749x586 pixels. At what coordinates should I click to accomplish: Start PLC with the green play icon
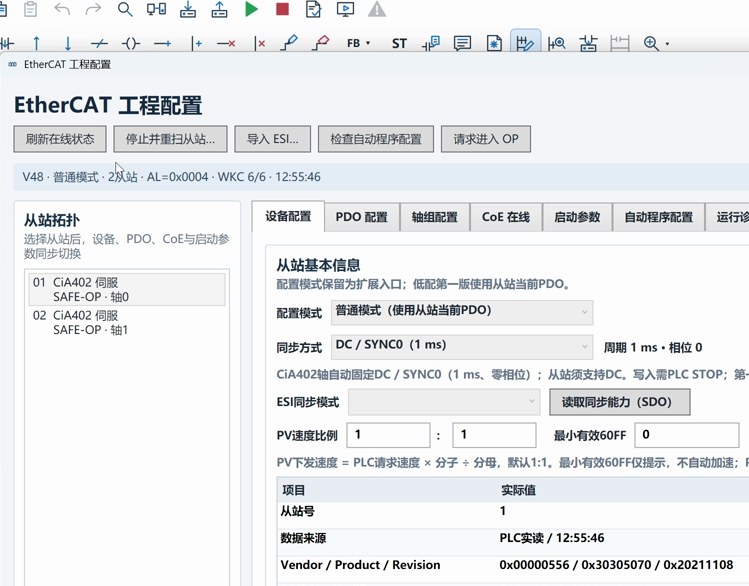(251, 9)
